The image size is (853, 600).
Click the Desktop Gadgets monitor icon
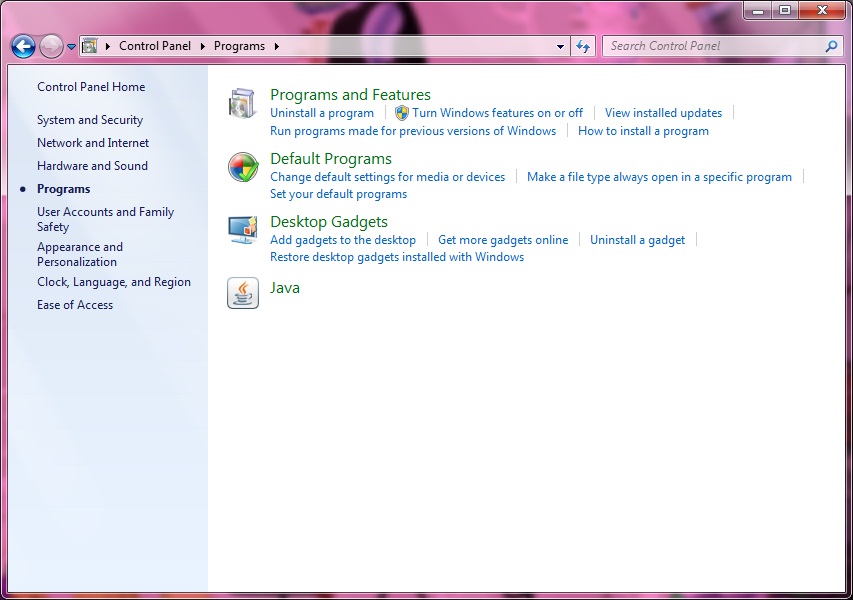click(x=243, y=230)
